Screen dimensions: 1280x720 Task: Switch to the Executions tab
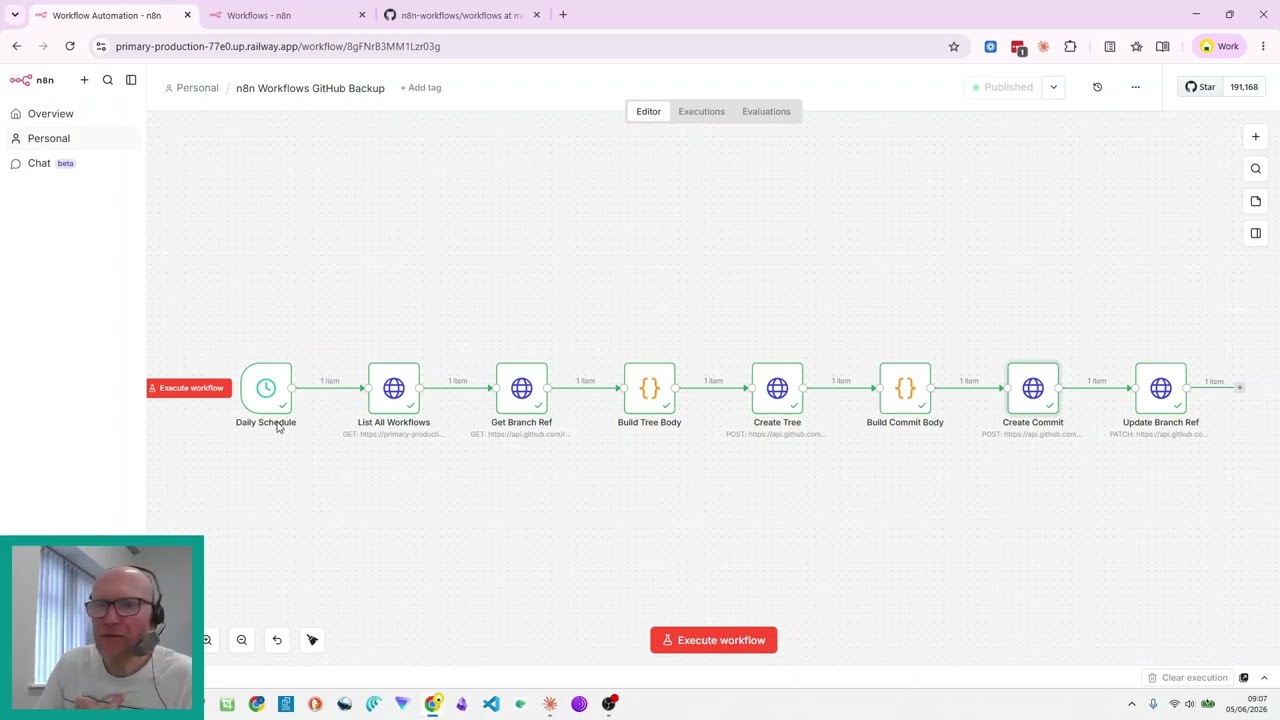click(x=701, y=112)
